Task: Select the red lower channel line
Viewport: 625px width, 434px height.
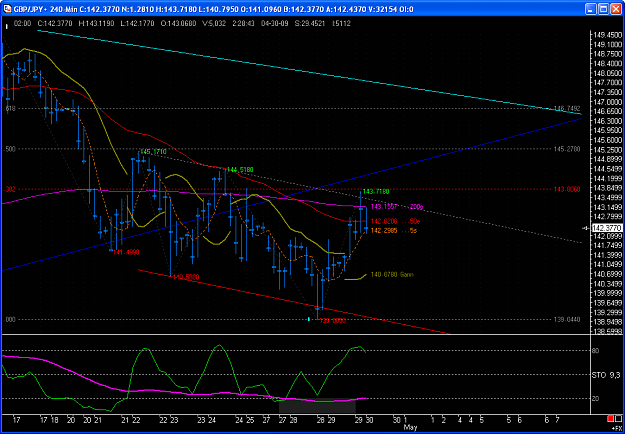Action: pyautogui.click(x=295, y=302)
